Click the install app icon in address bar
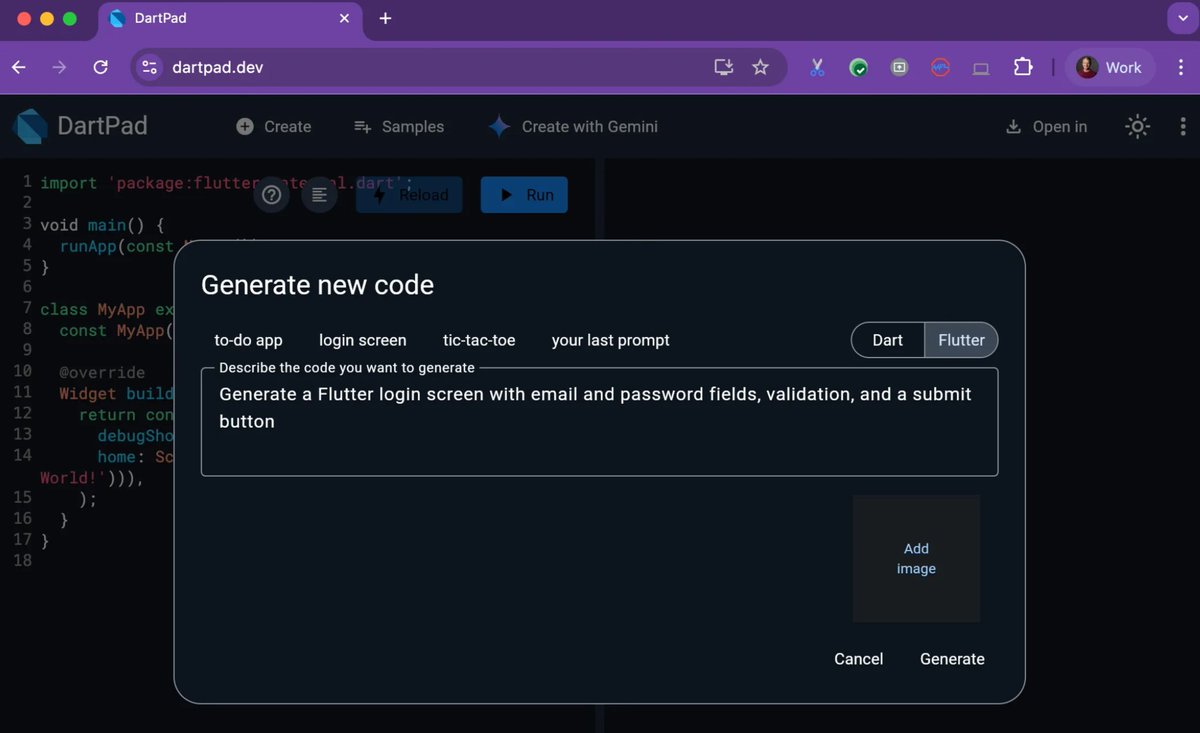1200x733 pixels. coord(723,67)
